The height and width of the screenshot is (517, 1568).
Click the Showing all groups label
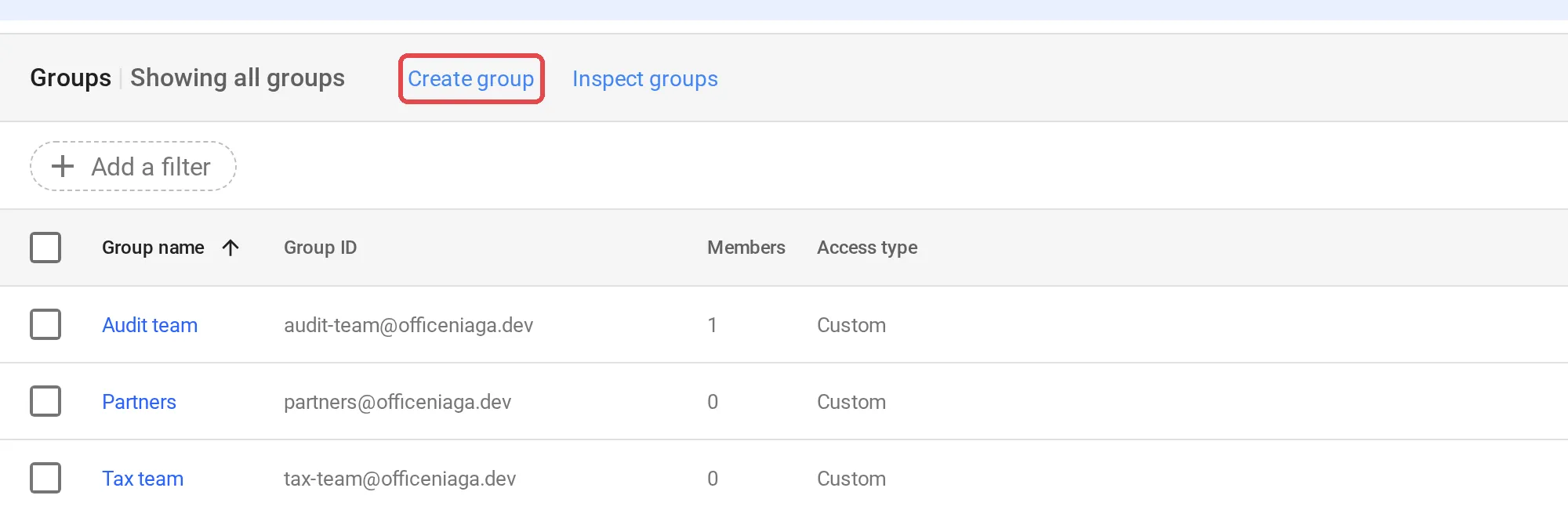237,78
